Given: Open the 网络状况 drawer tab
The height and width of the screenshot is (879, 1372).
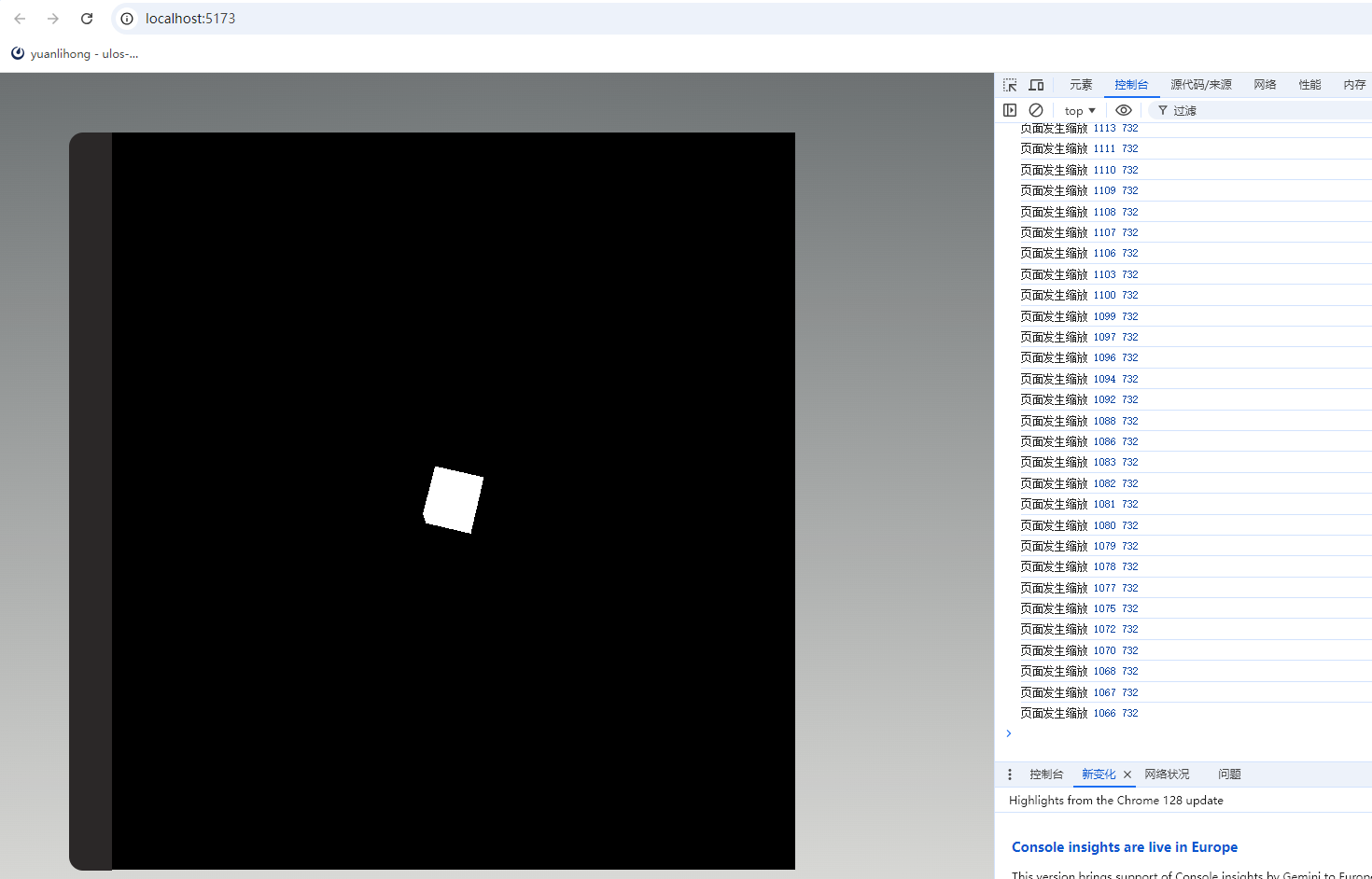Looking at the screenshot, I should coord(1166,774).
